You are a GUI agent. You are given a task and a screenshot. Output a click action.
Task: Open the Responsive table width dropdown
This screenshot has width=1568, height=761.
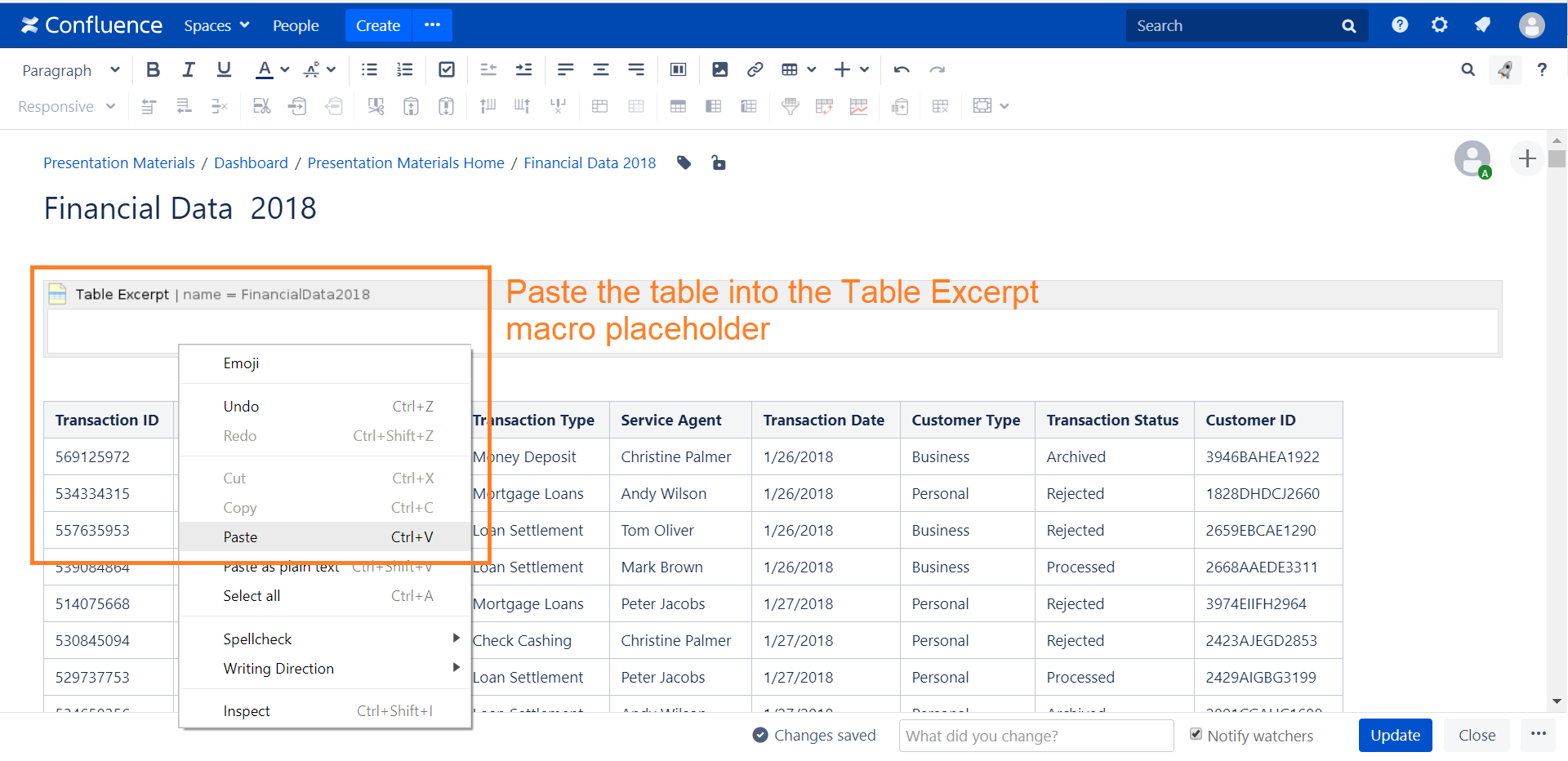click(67, 107)
